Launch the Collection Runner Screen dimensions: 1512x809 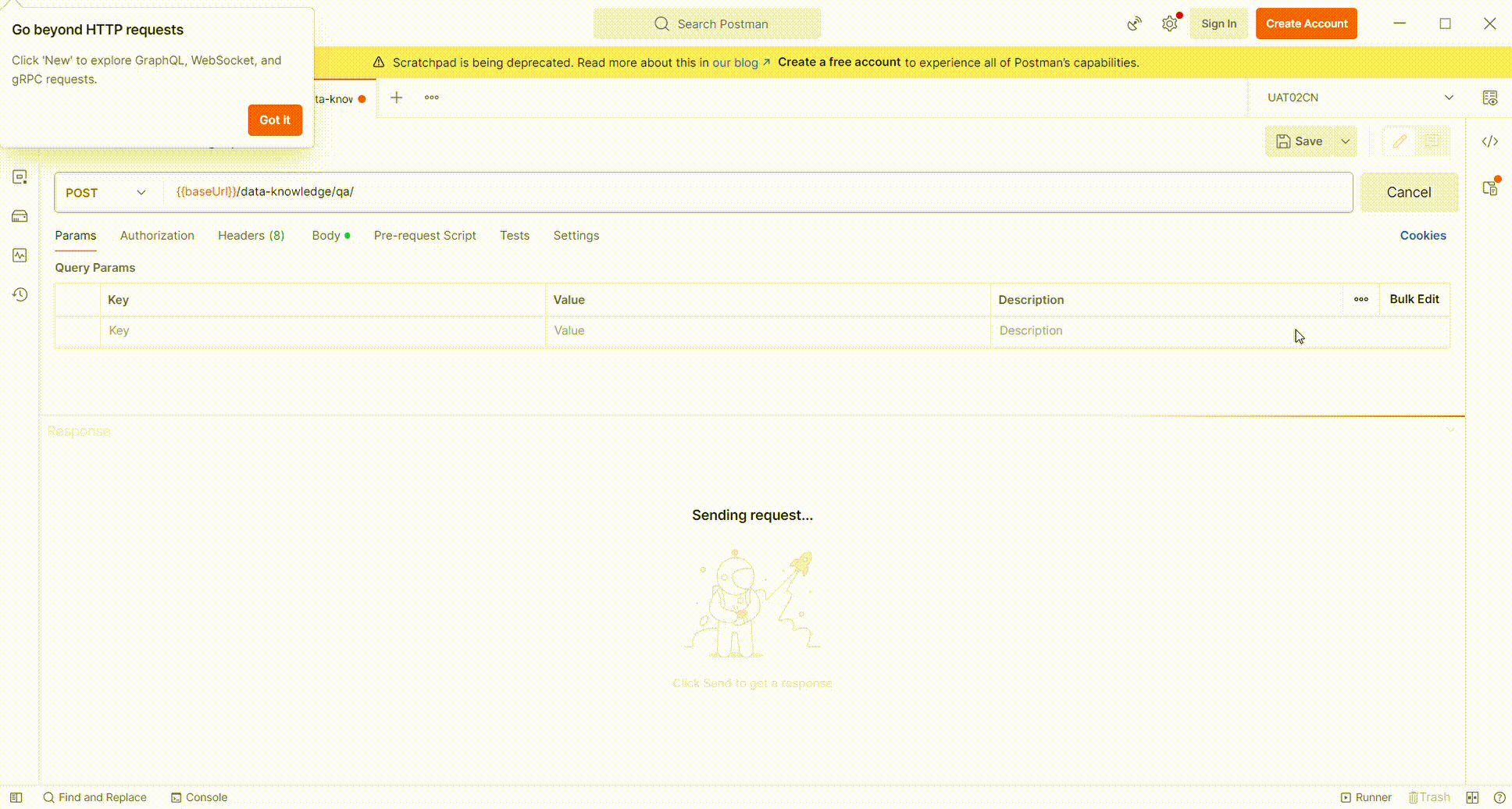pyautogui.click(x=1366, y=797)
